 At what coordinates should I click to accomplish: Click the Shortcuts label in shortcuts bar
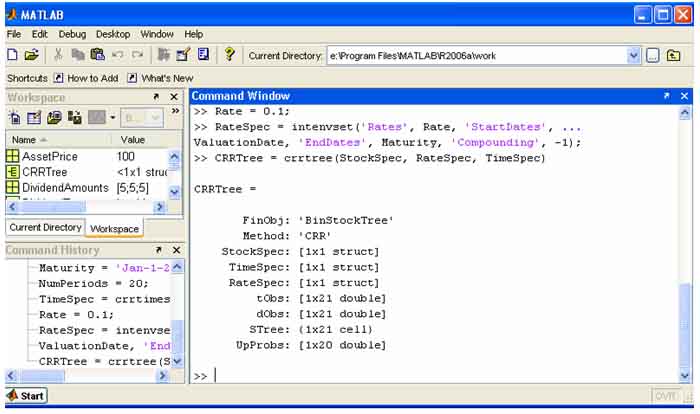click(x=27, y=78)
